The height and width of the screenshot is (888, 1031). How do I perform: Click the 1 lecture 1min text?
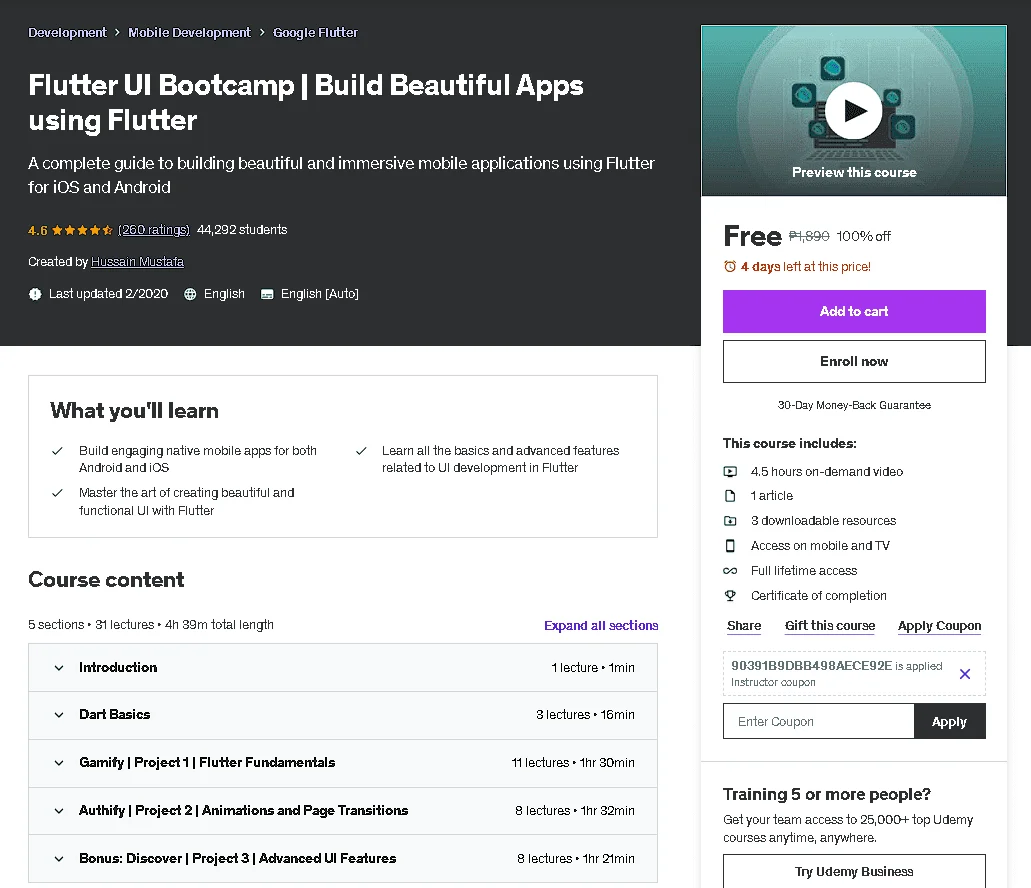click(x=593, y=667)
